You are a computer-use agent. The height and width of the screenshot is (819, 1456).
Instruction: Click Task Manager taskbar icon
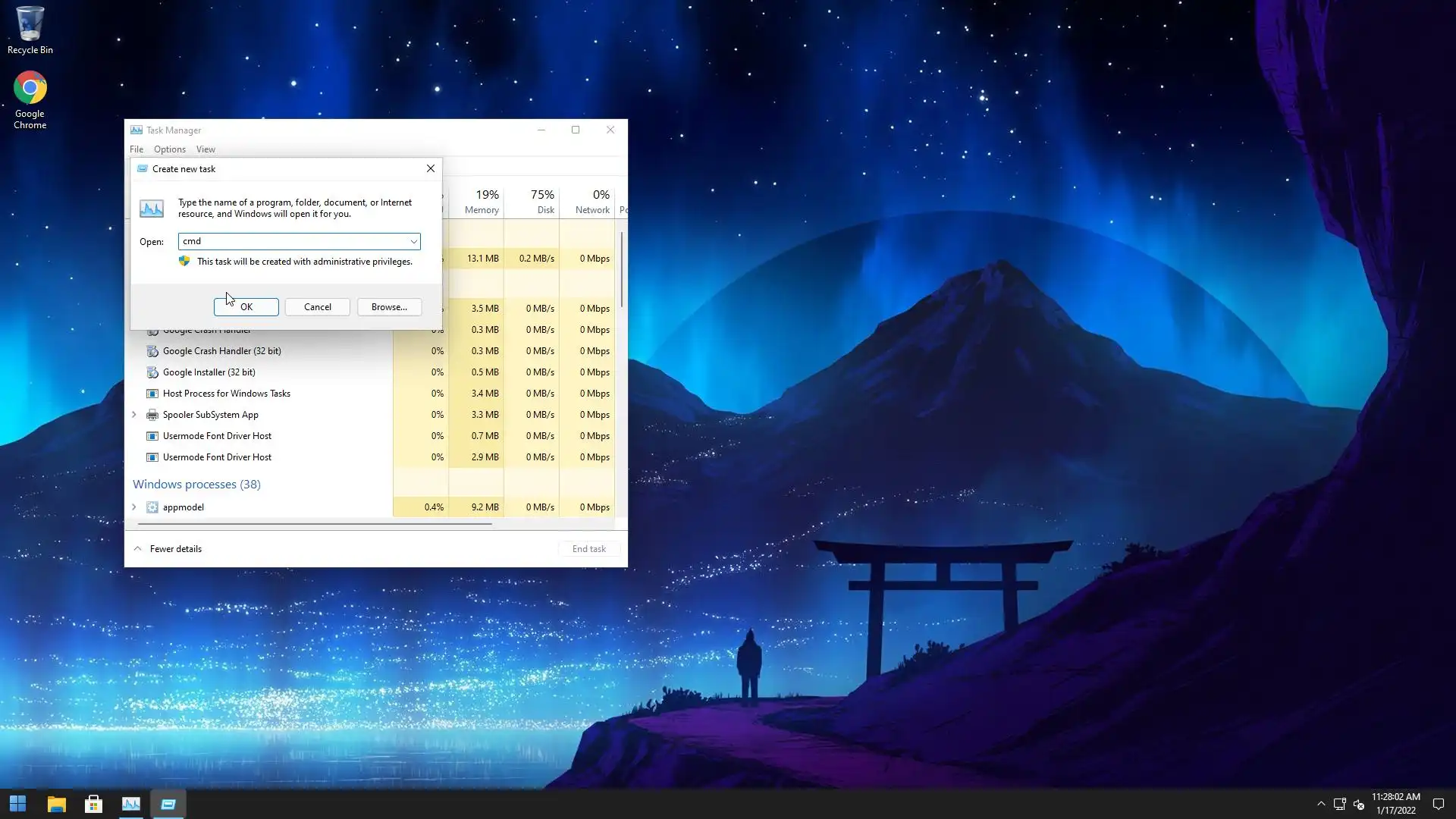tap(130, 804)
